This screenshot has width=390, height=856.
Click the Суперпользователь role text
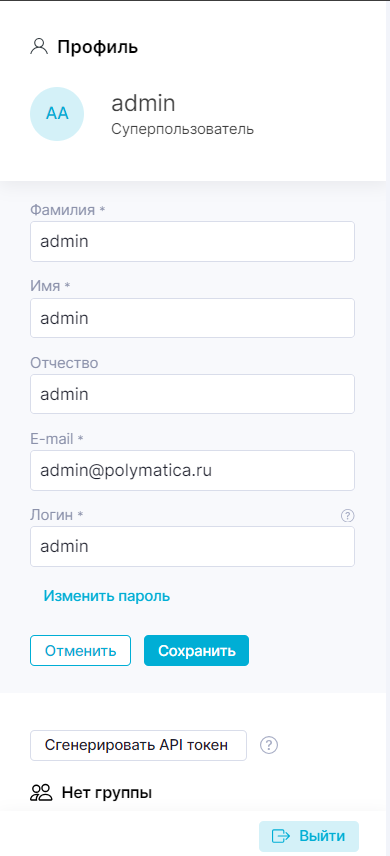point(182,129)
